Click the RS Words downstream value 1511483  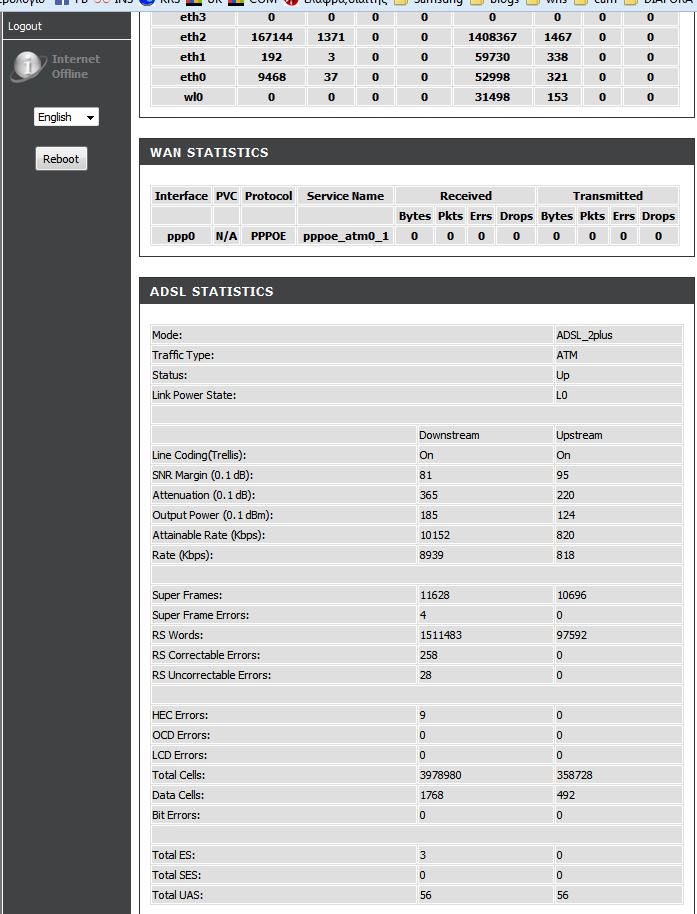[x=441, y=635]
